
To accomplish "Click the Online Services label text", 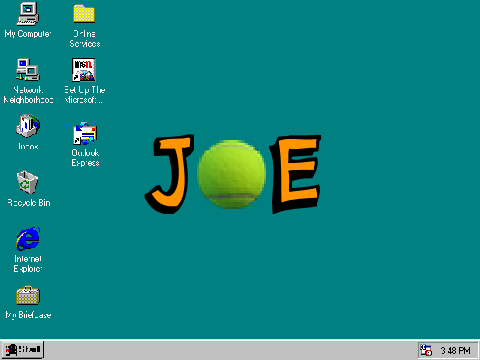I will tap(85, 39).
